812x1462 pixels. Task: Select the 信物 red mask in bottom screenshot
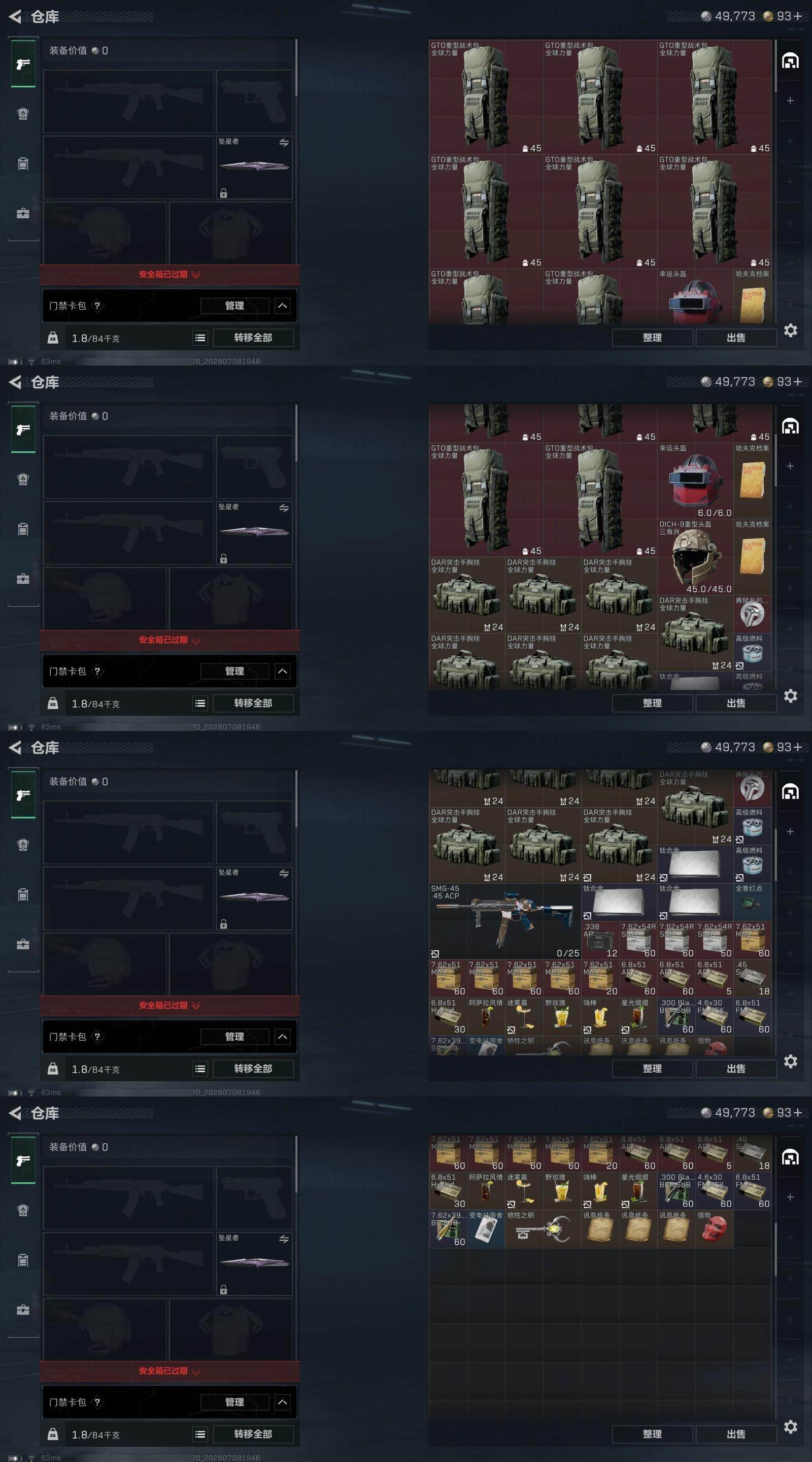(715, 1230)
